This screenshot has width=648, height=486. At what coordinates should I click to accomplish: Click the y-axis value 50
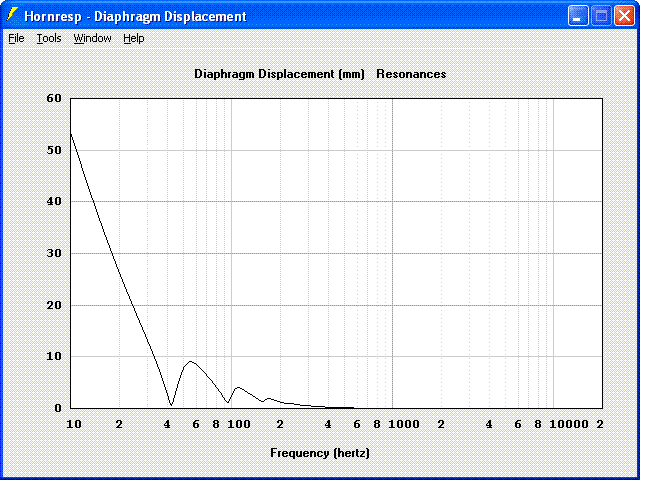[x=54, y=150]
